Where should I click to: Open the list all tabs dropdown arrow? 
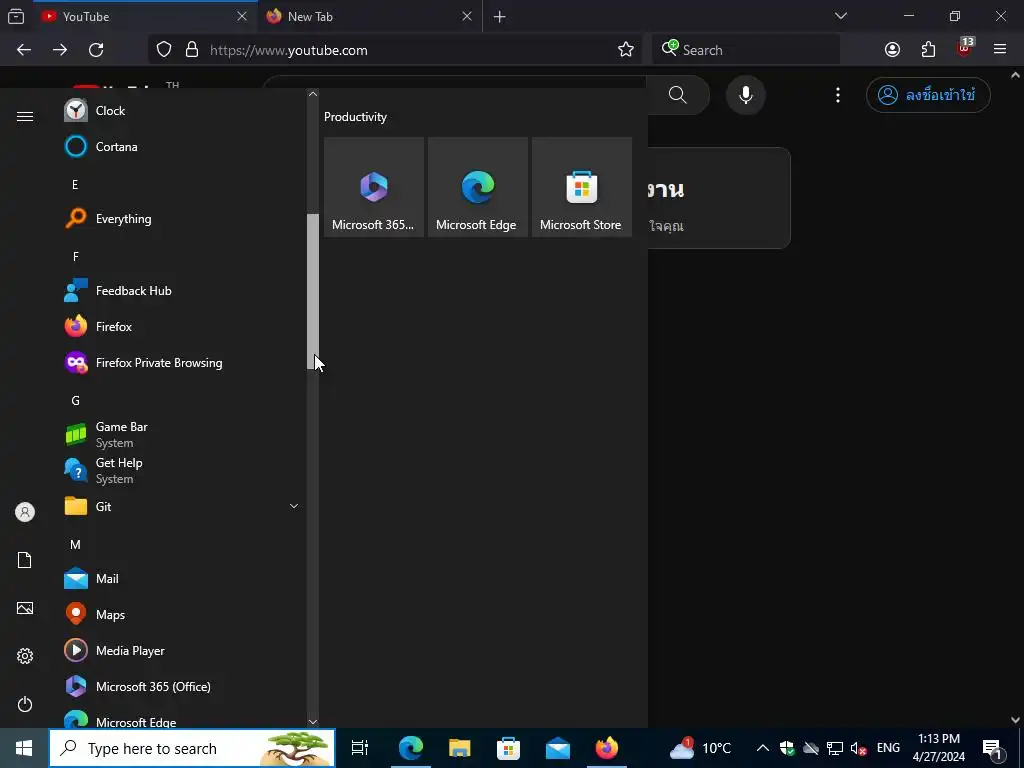pos(840,16)
